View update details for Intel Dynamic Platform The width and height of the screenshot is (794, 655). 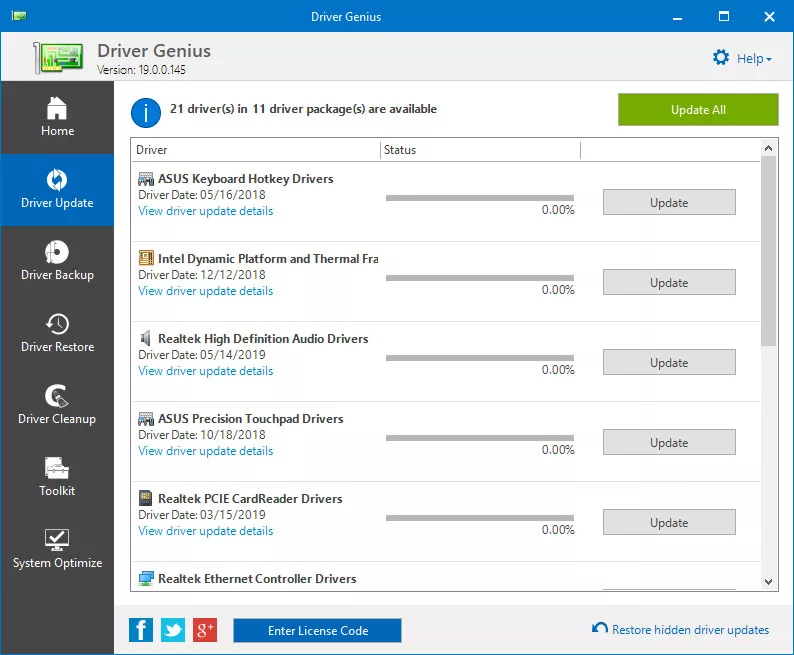click(206, 291)
